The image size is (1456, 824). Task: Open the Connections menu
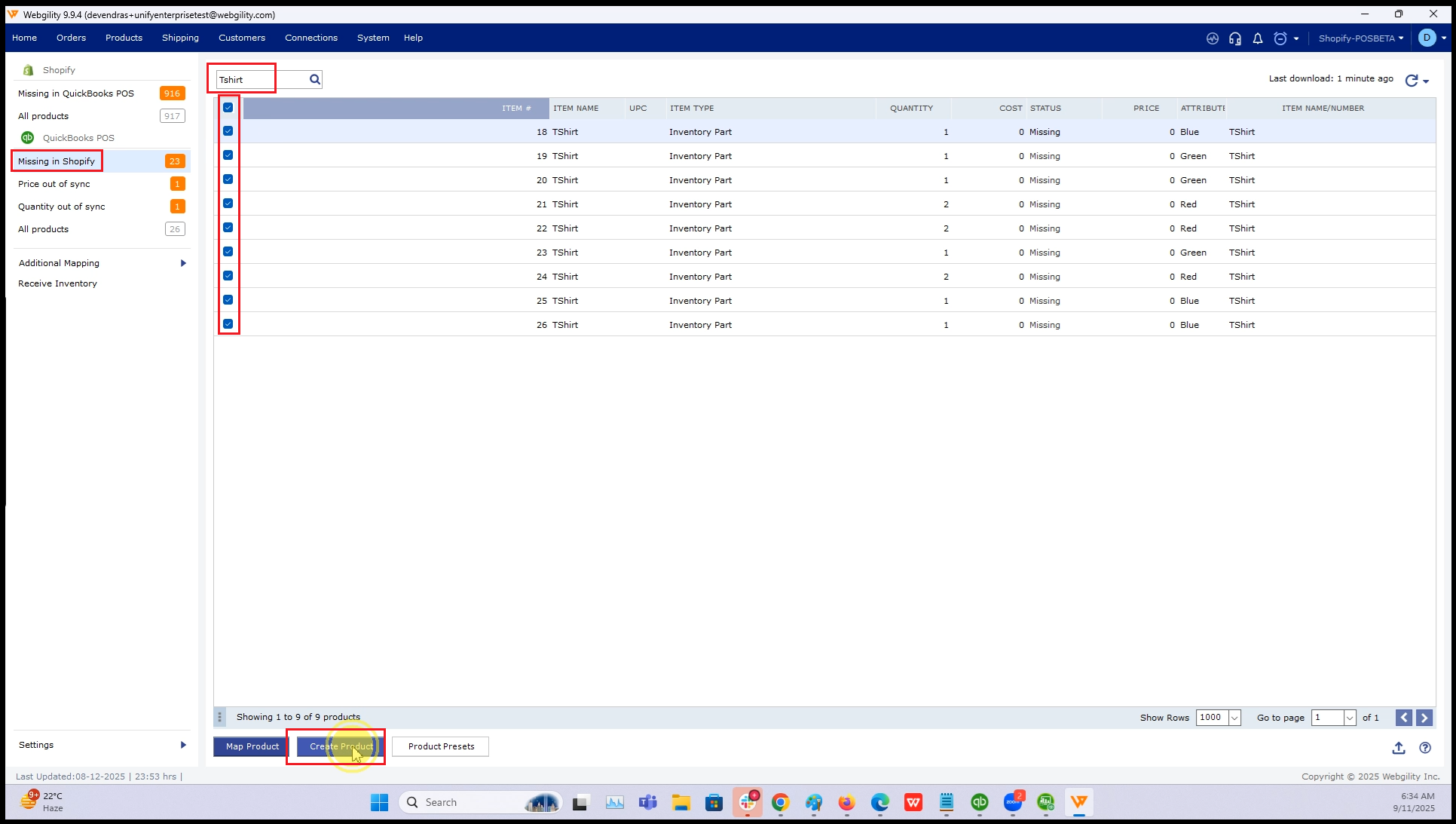pyautogui.click(x=311, y=38)
